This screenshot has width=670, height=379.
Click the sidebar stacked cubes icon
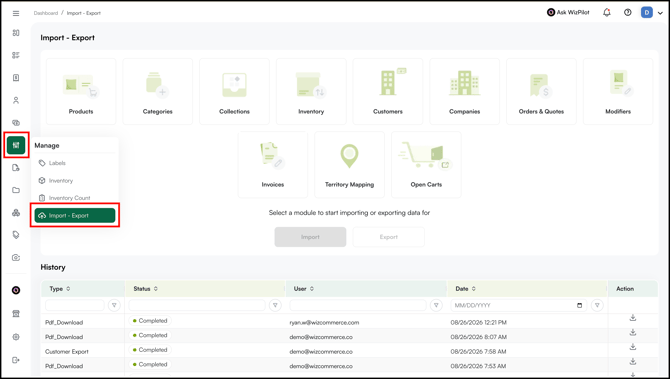click(x=16, y=212)
